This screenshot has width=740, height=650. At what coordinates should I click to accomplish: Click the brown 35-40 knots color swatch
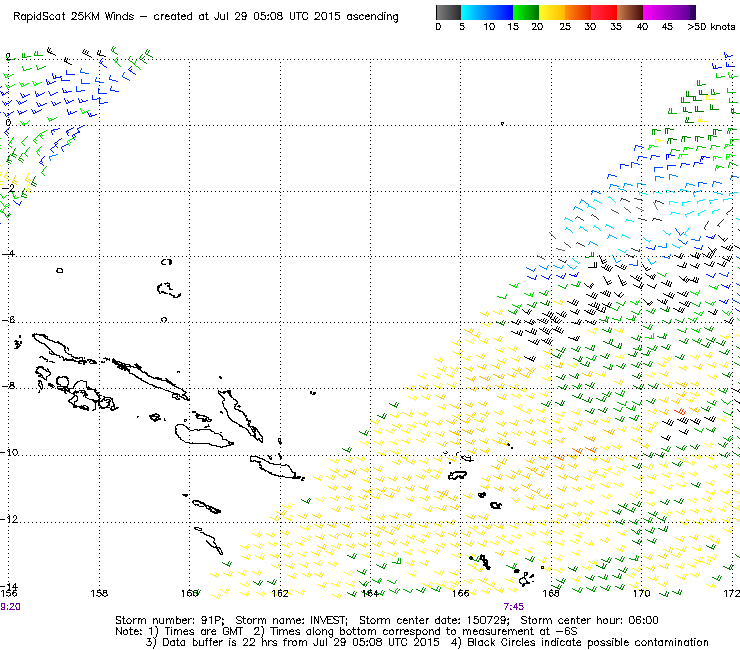630,12
